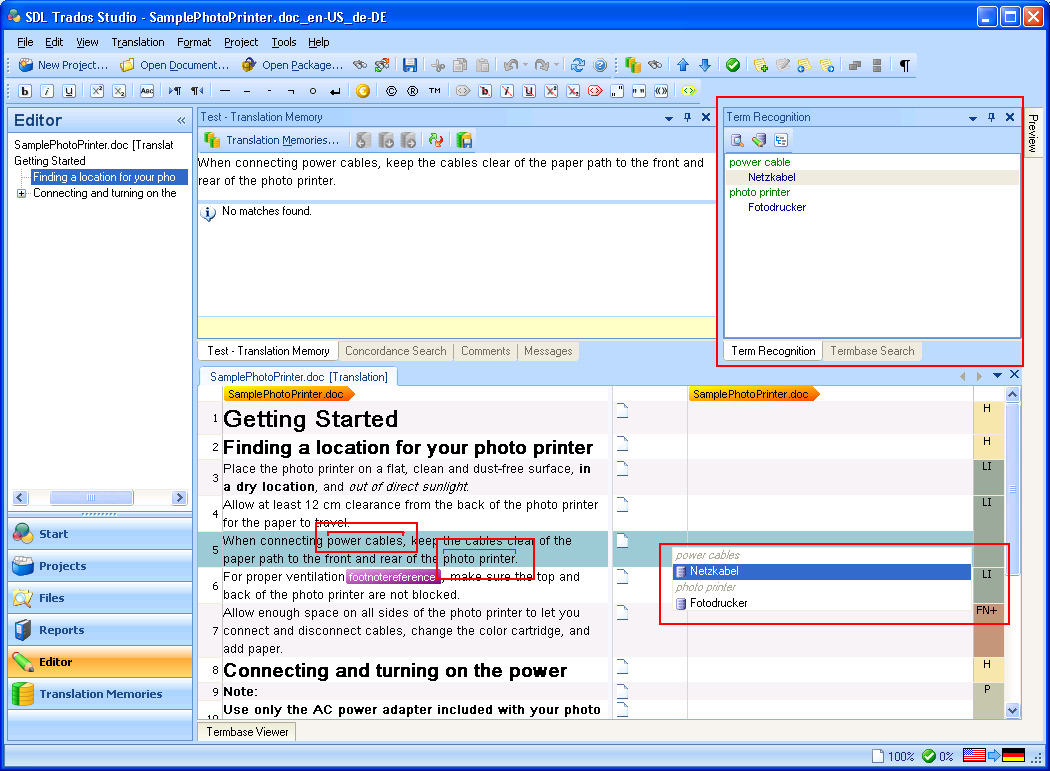This screenshot has height=771, width=1050.
Task: Select Fotodrucker in autosuggest popup
Action: [822, 604]
